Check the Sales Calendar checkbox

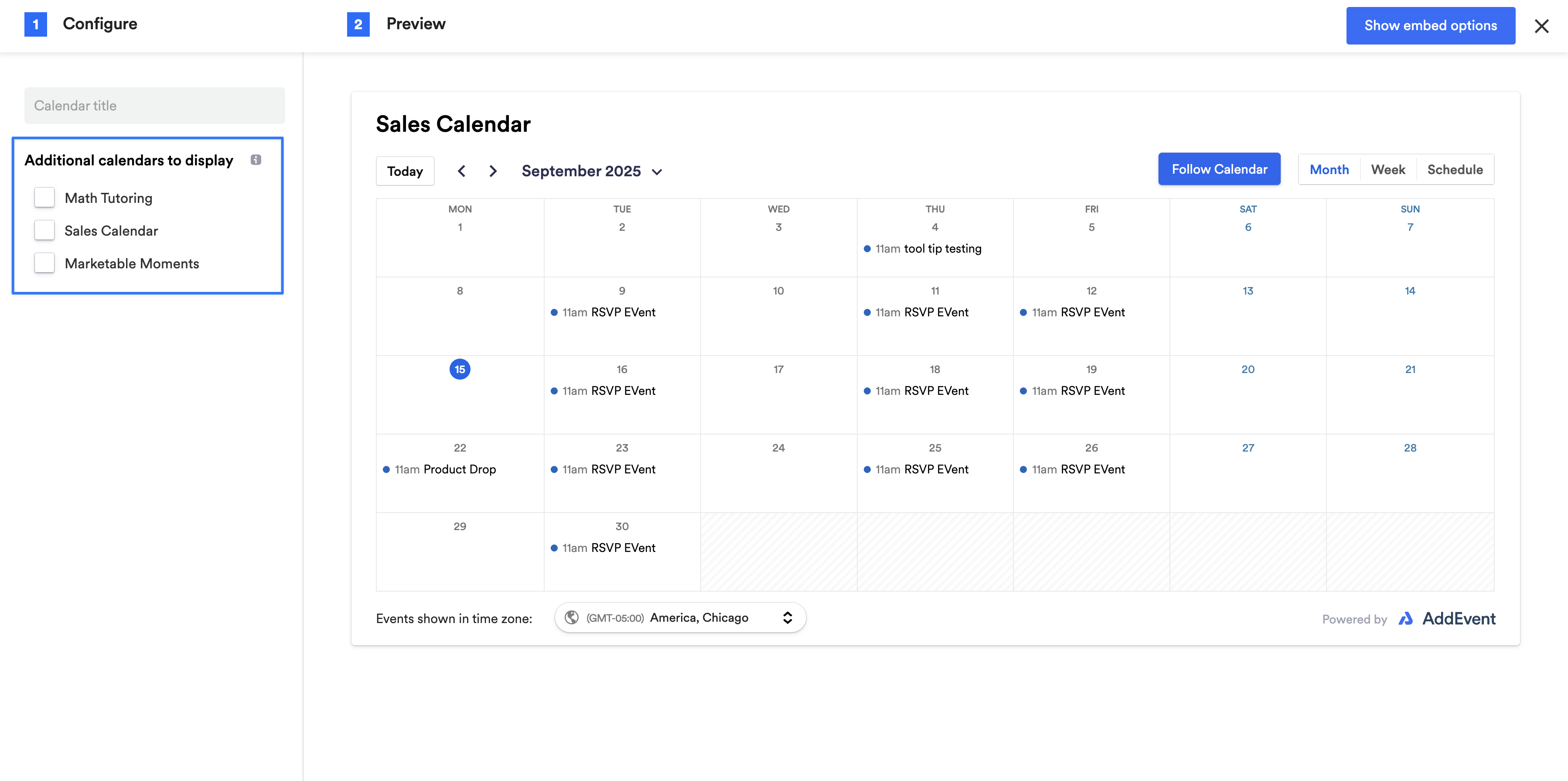(x=44, y=231)
